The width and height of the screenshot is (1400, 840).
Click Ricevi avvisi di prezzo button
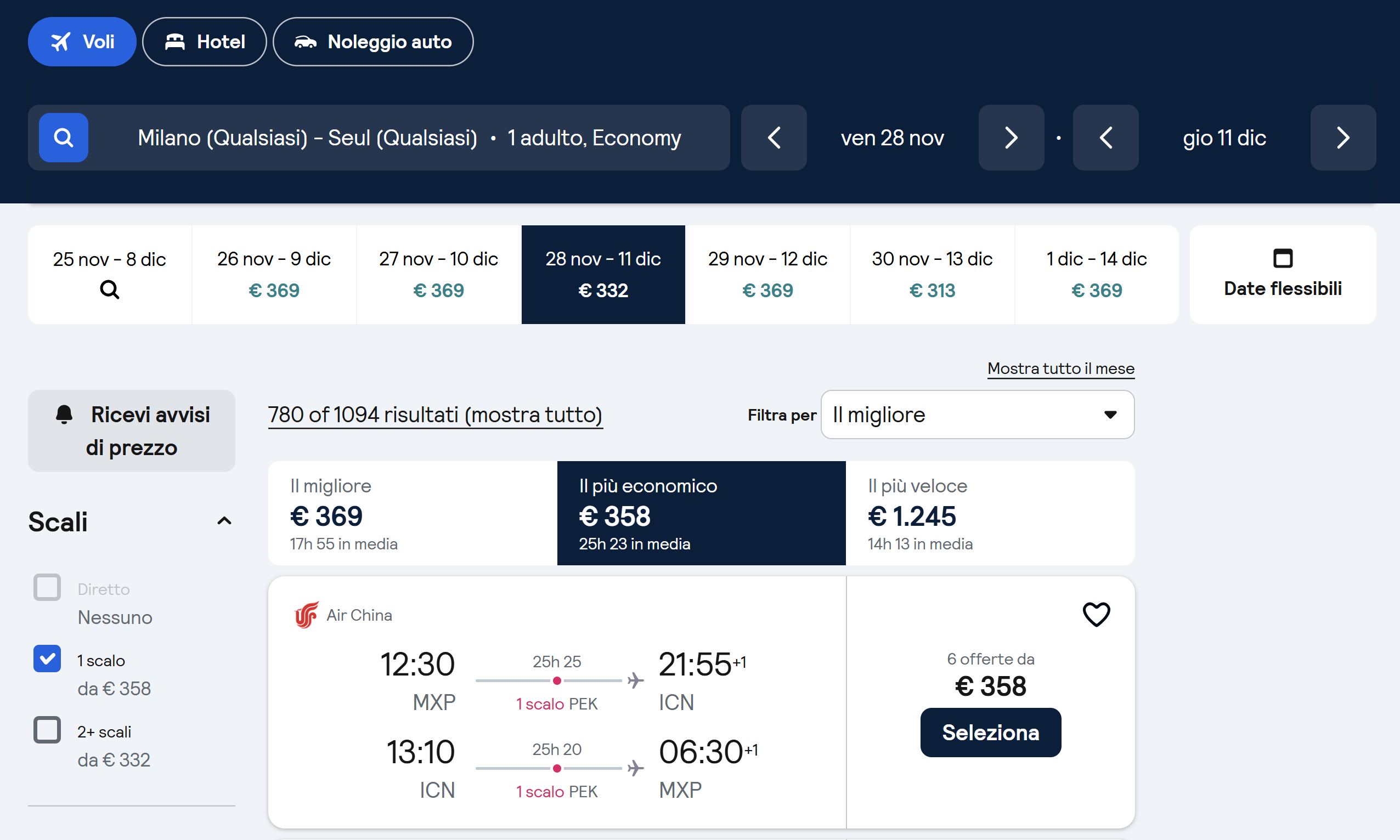click(132, 431)
